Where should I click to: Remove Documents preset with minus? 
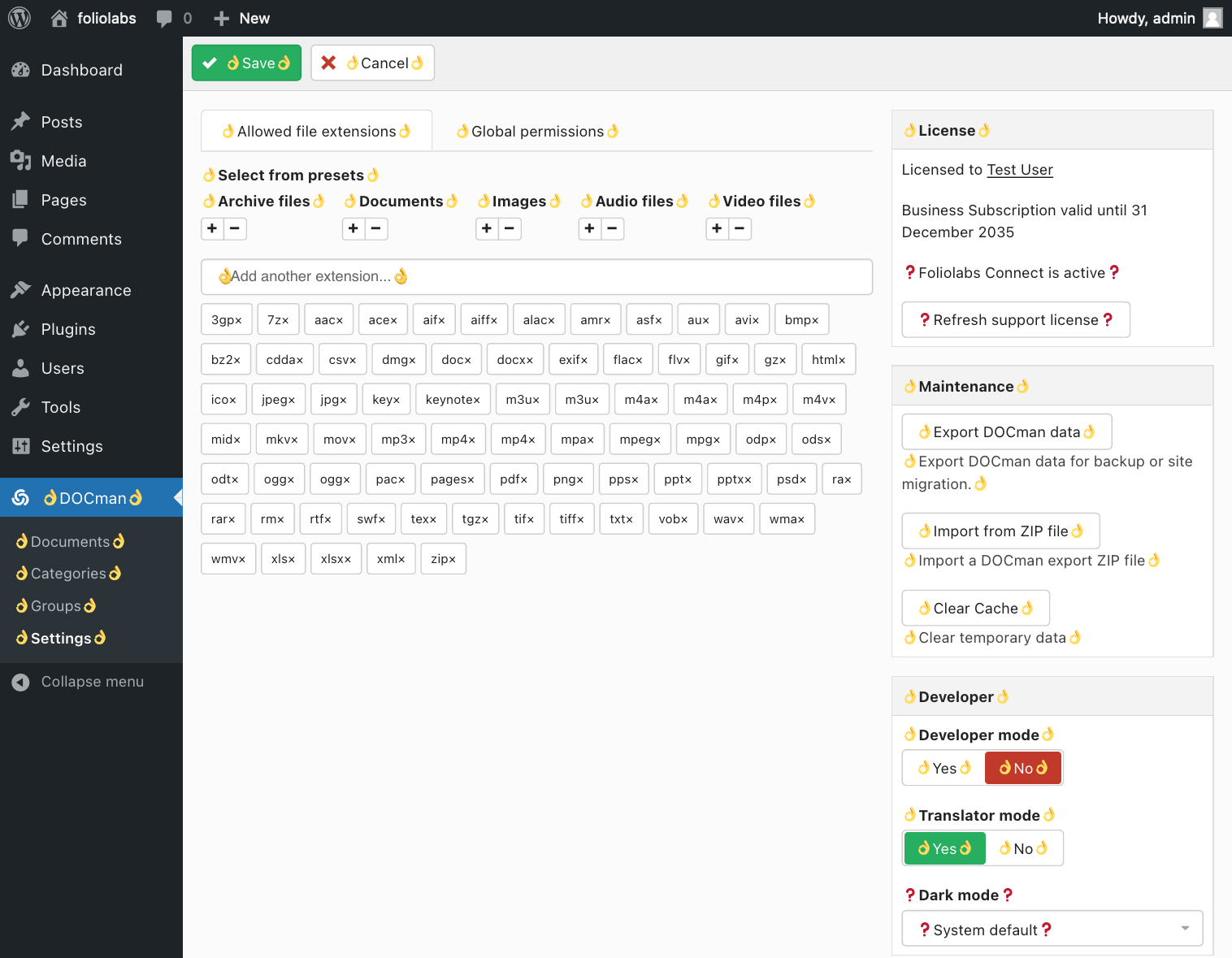(376, 228)
